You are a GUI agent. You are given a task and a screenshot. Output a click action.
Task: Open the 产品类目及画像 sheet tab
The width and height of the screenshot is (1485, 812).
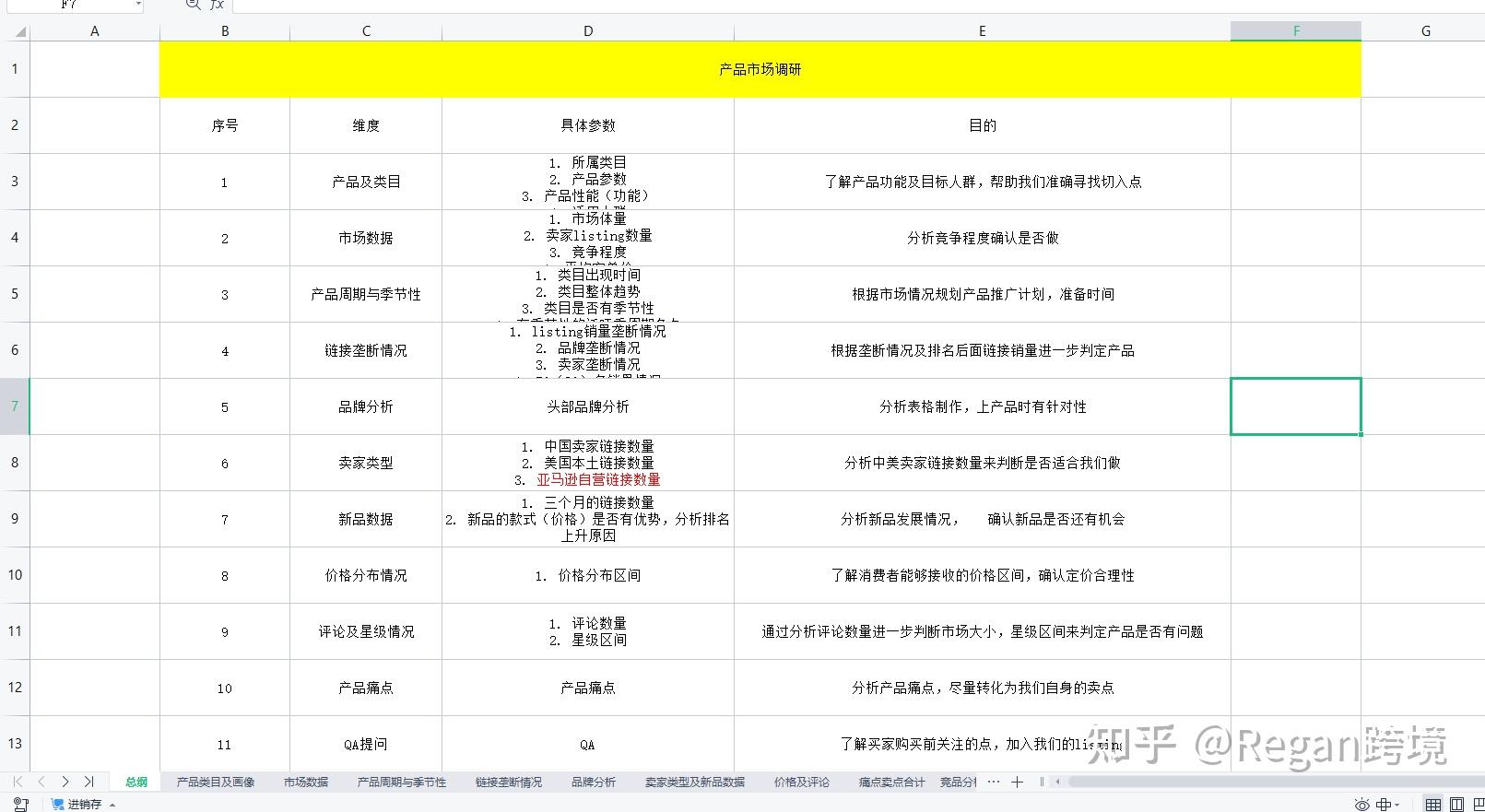[x=216, y=782]
